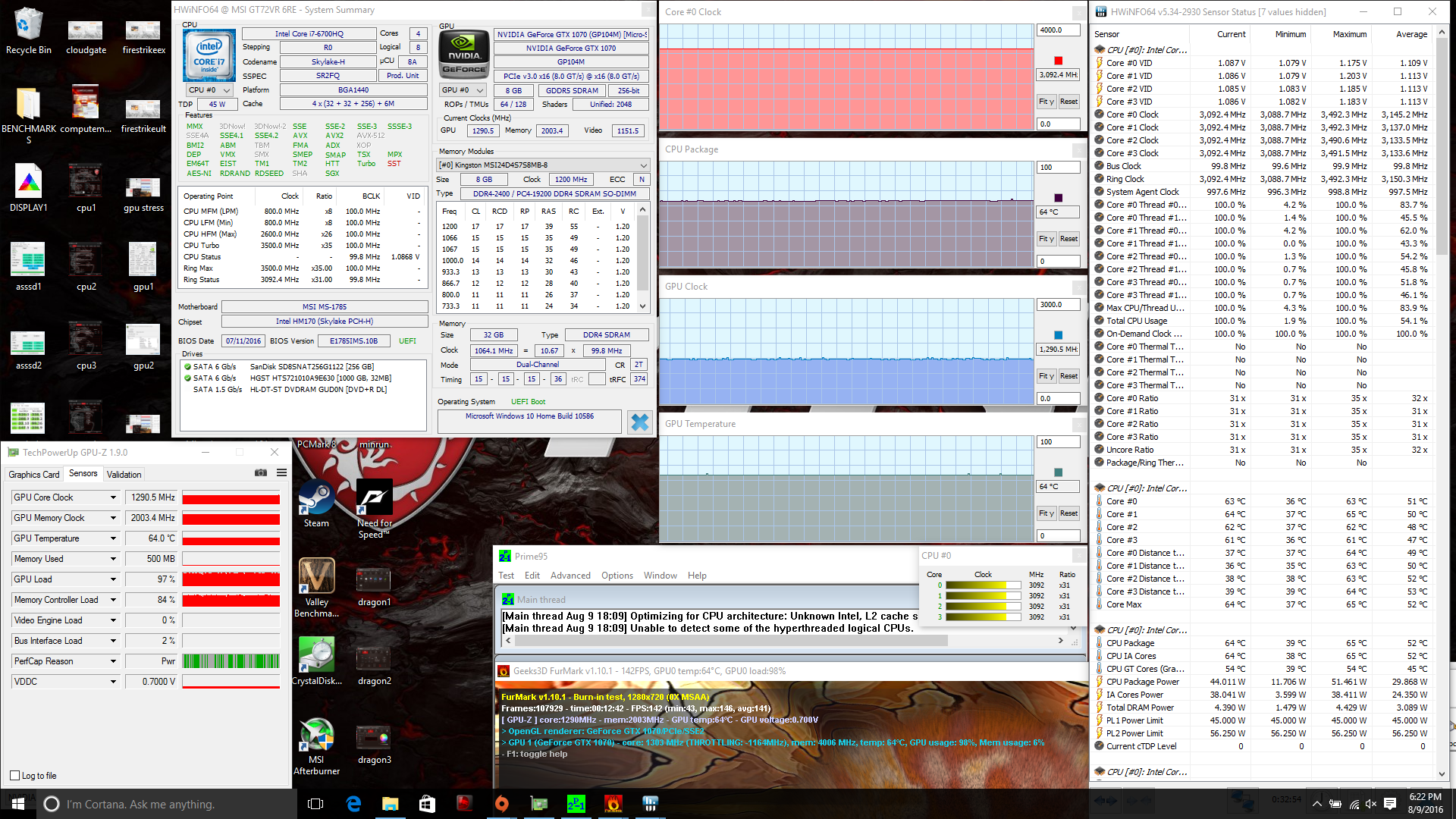Toggle Fit y in Core #0 Clock graph
The image size is (1456, 819).
tap(1046, 102)
